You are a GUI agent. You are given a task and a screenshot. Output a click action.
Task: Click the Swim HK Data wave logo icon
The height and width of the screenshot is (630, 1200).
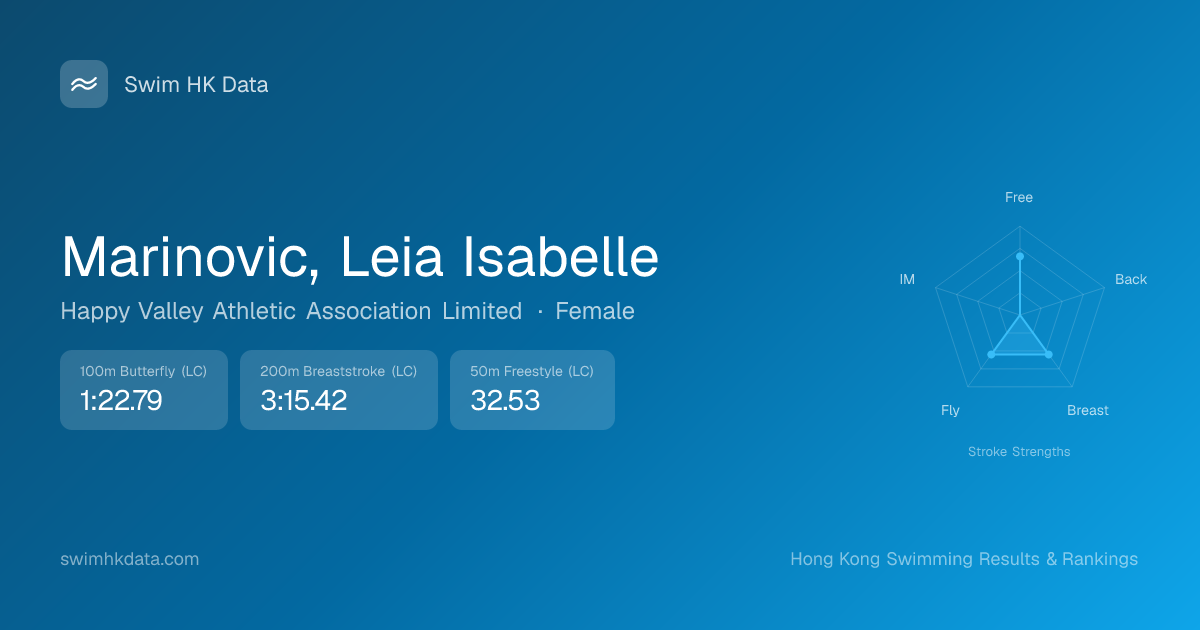point(84,84)
